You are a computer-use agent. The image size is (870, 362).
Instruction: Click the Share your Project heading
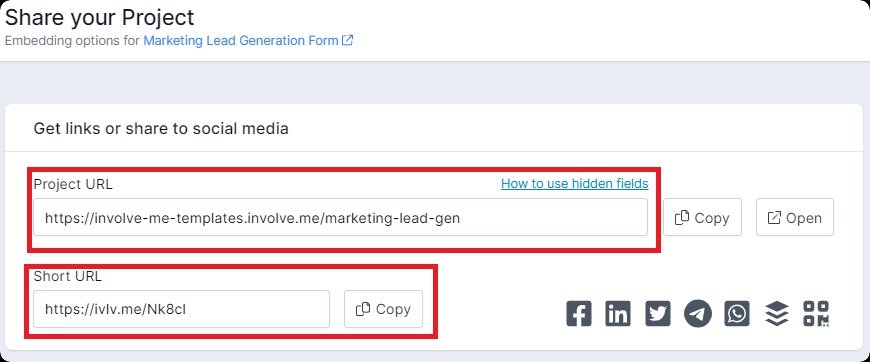(100, 17)
